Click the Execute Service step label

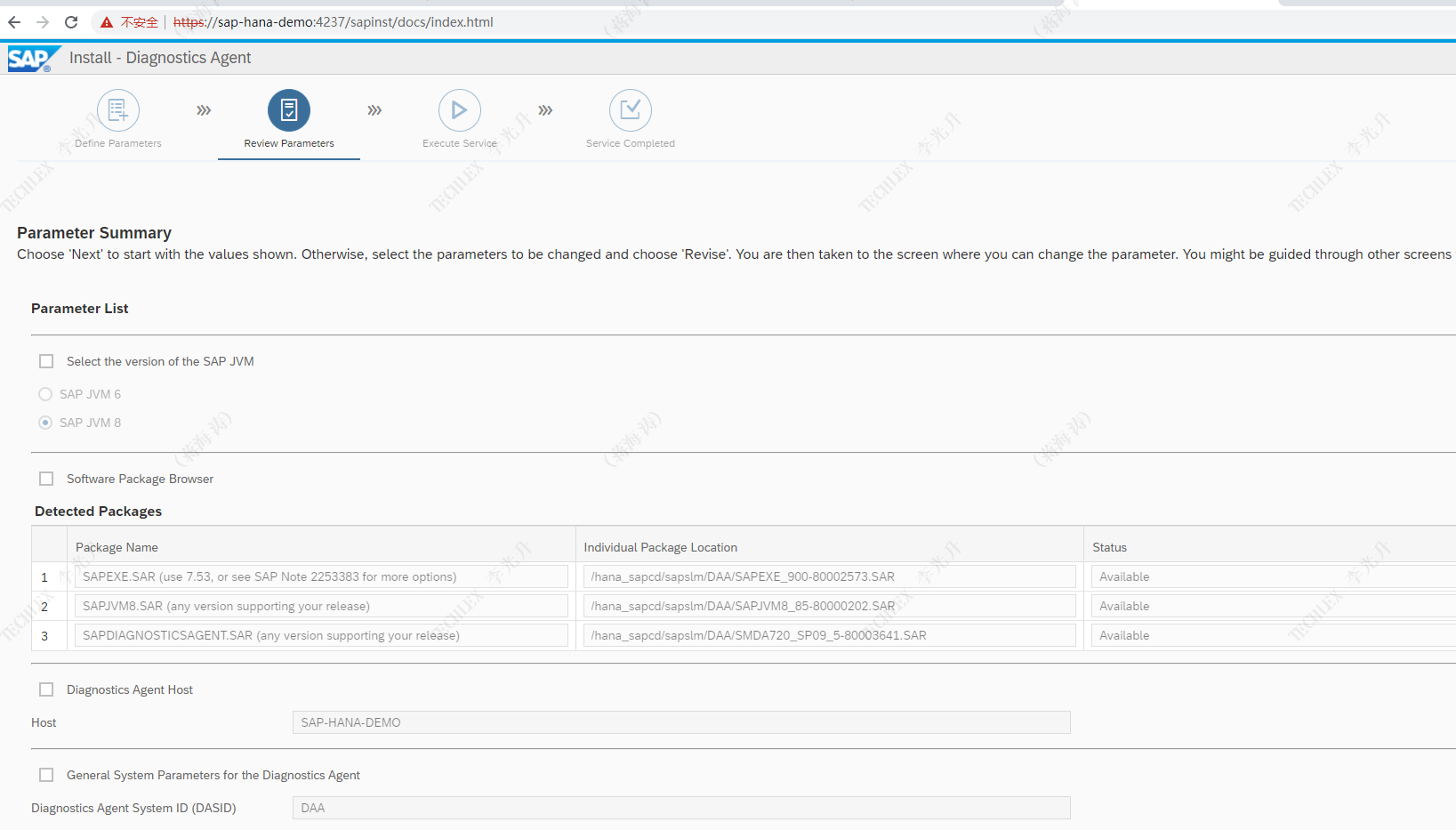click(460, 143)
